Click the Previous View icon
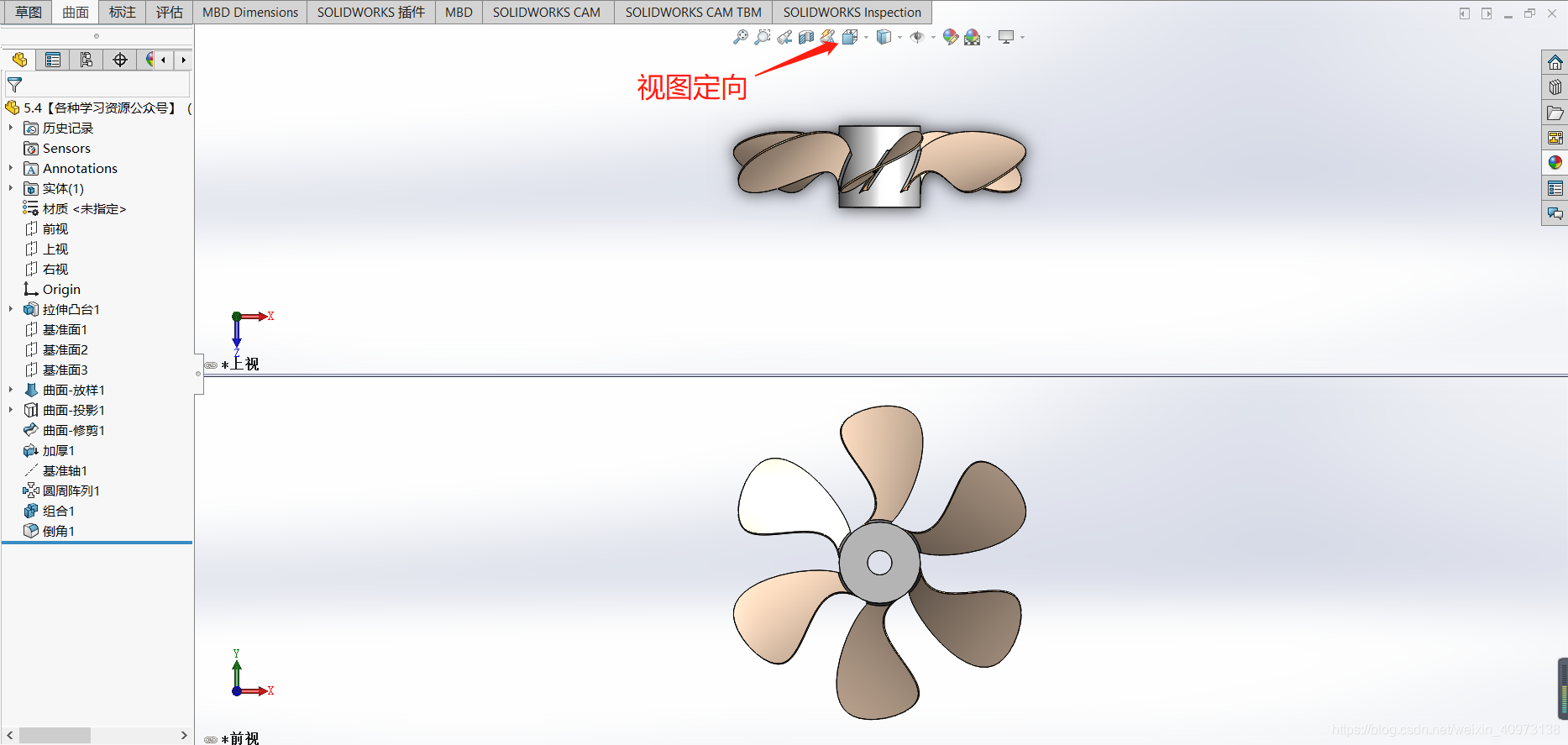The height and width of the screenshot is (745, 1568). [784, 37]
